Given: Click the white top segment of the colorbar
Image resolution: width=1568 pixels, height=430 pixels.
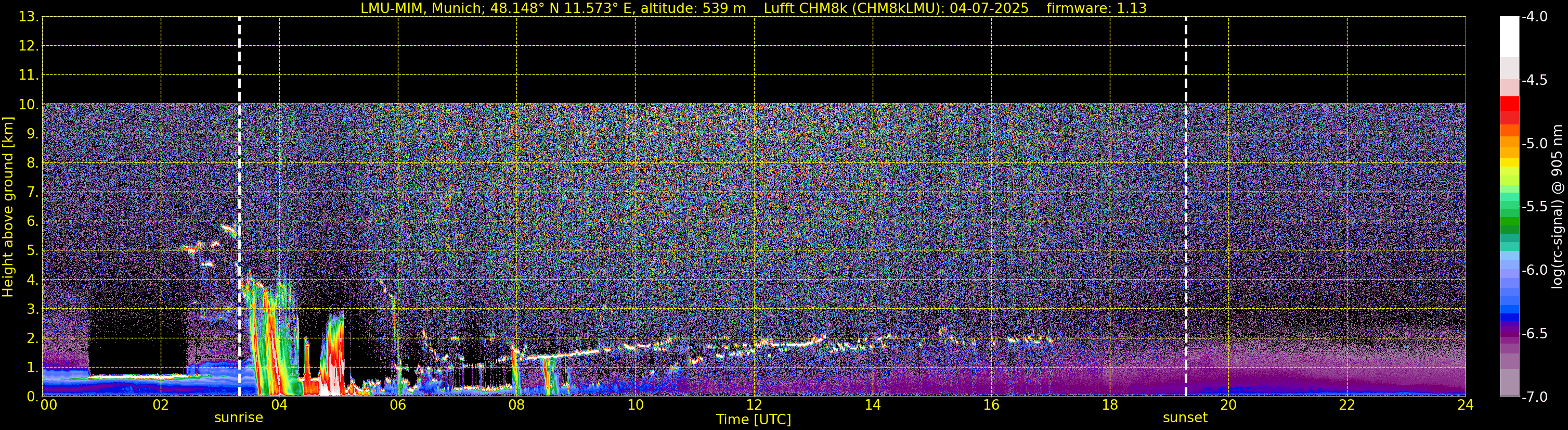Looking at the screenshot, I should coord(1509,36).
